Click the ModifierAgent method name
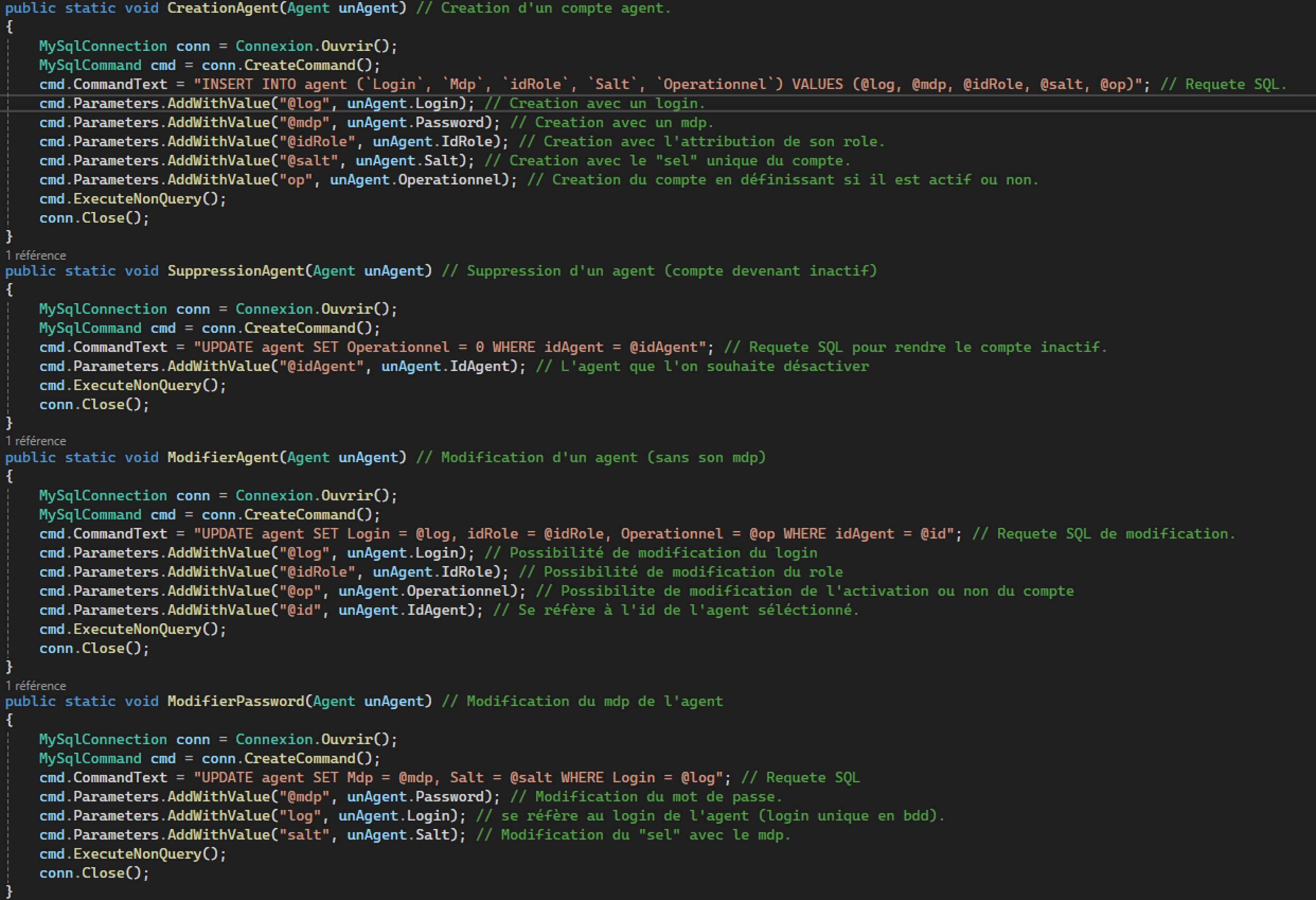The width and height of the screenshot is (1316, 900). (223, 457)
